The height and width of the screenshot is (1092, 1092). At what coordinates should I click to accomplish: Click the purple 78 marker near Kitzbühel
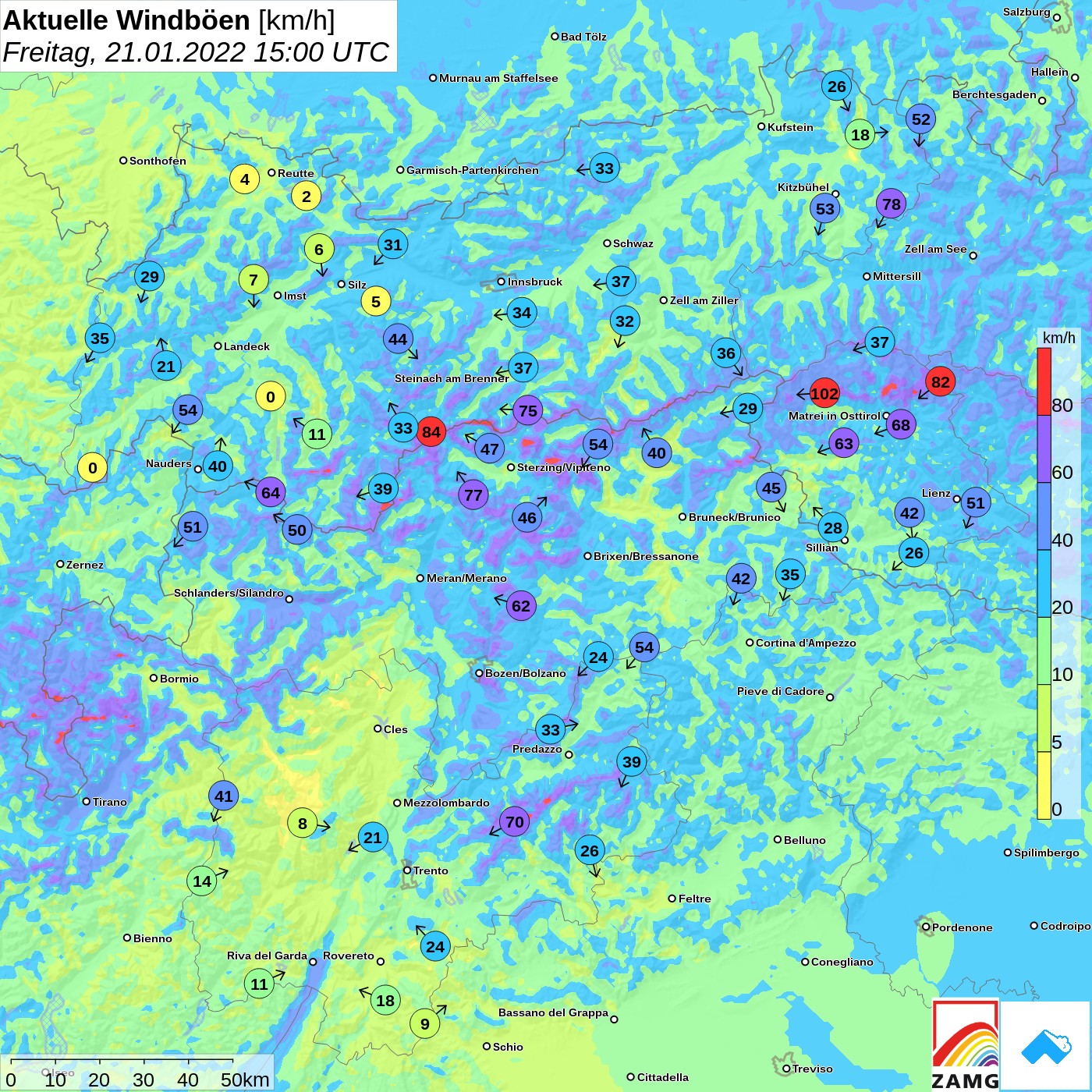pyautogui.click(x=891, y=204)
